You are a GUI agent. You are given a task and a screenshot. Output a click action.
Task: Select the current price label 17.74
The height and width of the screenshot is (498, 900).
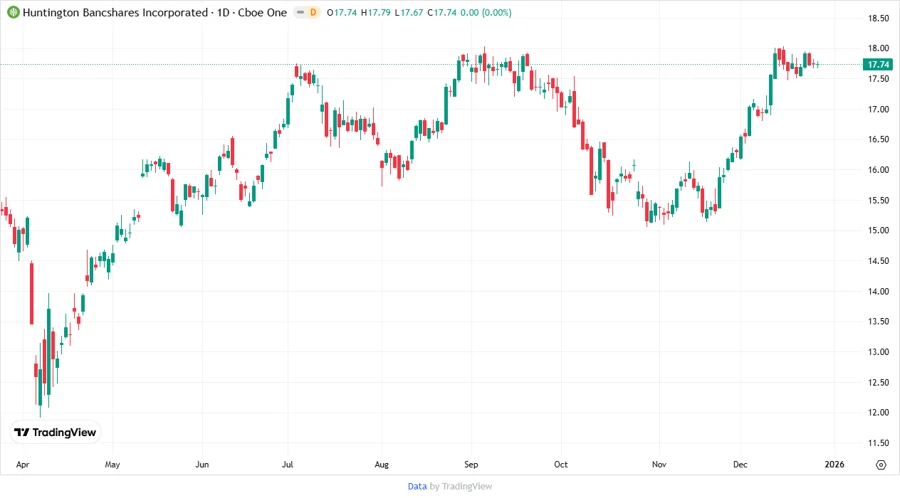click(x=878, y=64)
